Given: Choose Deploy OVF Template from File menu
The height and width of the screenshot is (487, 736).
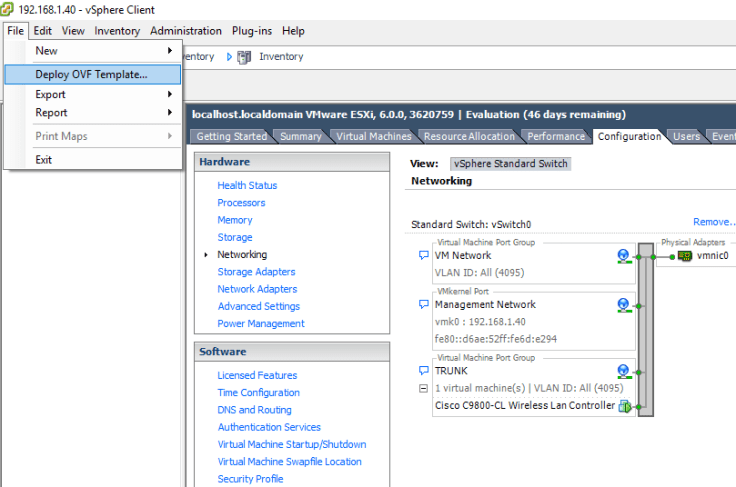Looking at the screenshot, I should point(91,74).
